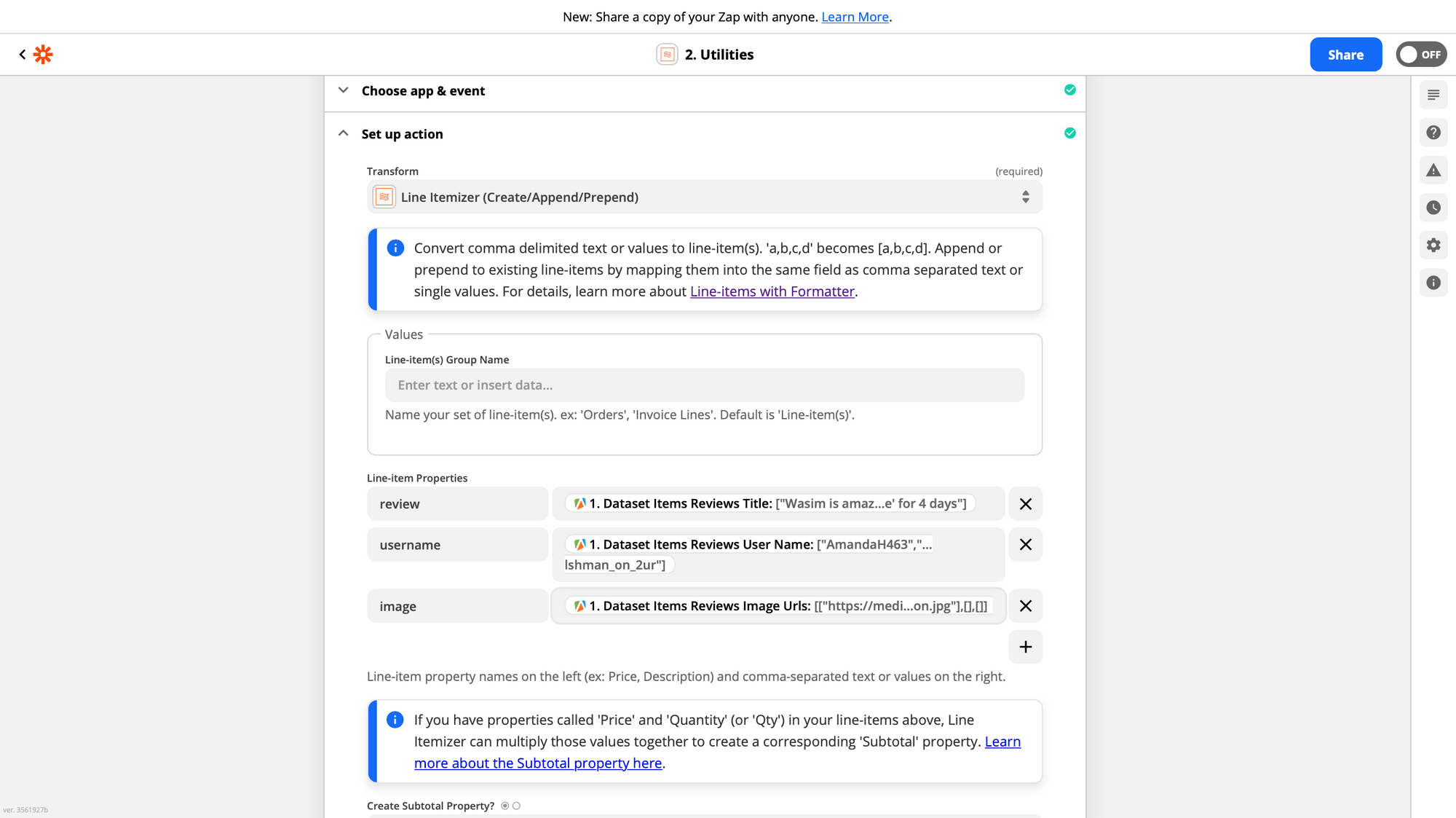Toggle the Zap OFF switch

click(1420, 55)
